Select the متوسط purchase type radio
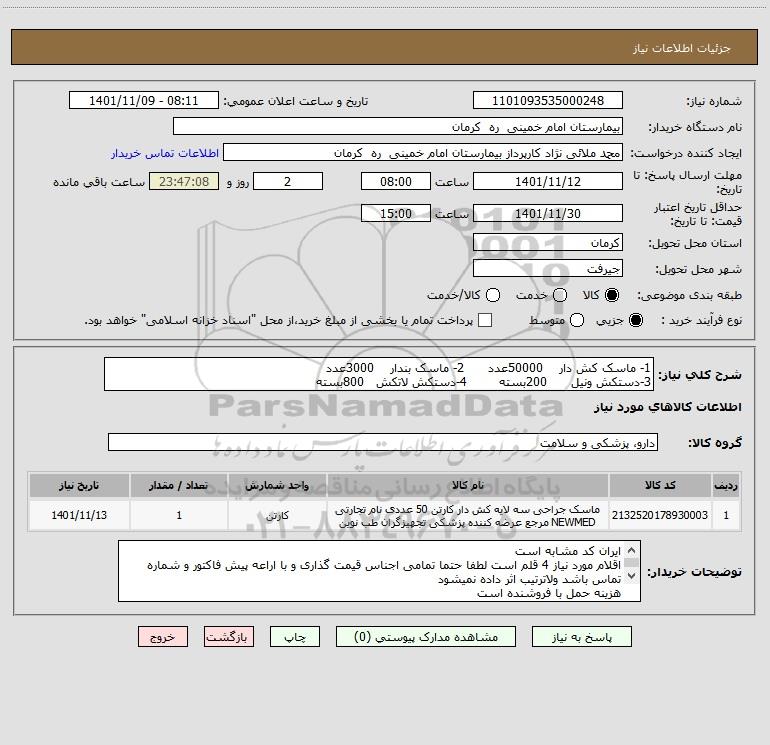770x745 pixels. [577, 320]
